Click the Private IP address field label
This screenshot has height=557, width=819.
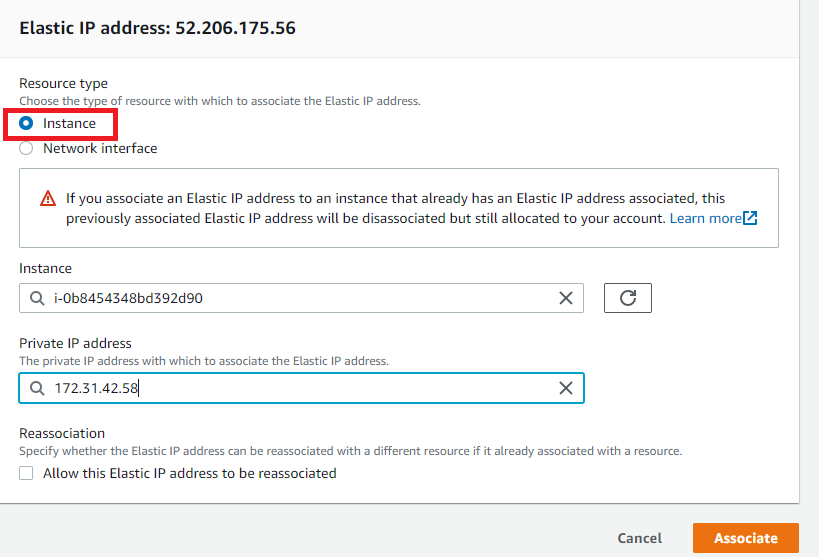[x=76, y=343]
